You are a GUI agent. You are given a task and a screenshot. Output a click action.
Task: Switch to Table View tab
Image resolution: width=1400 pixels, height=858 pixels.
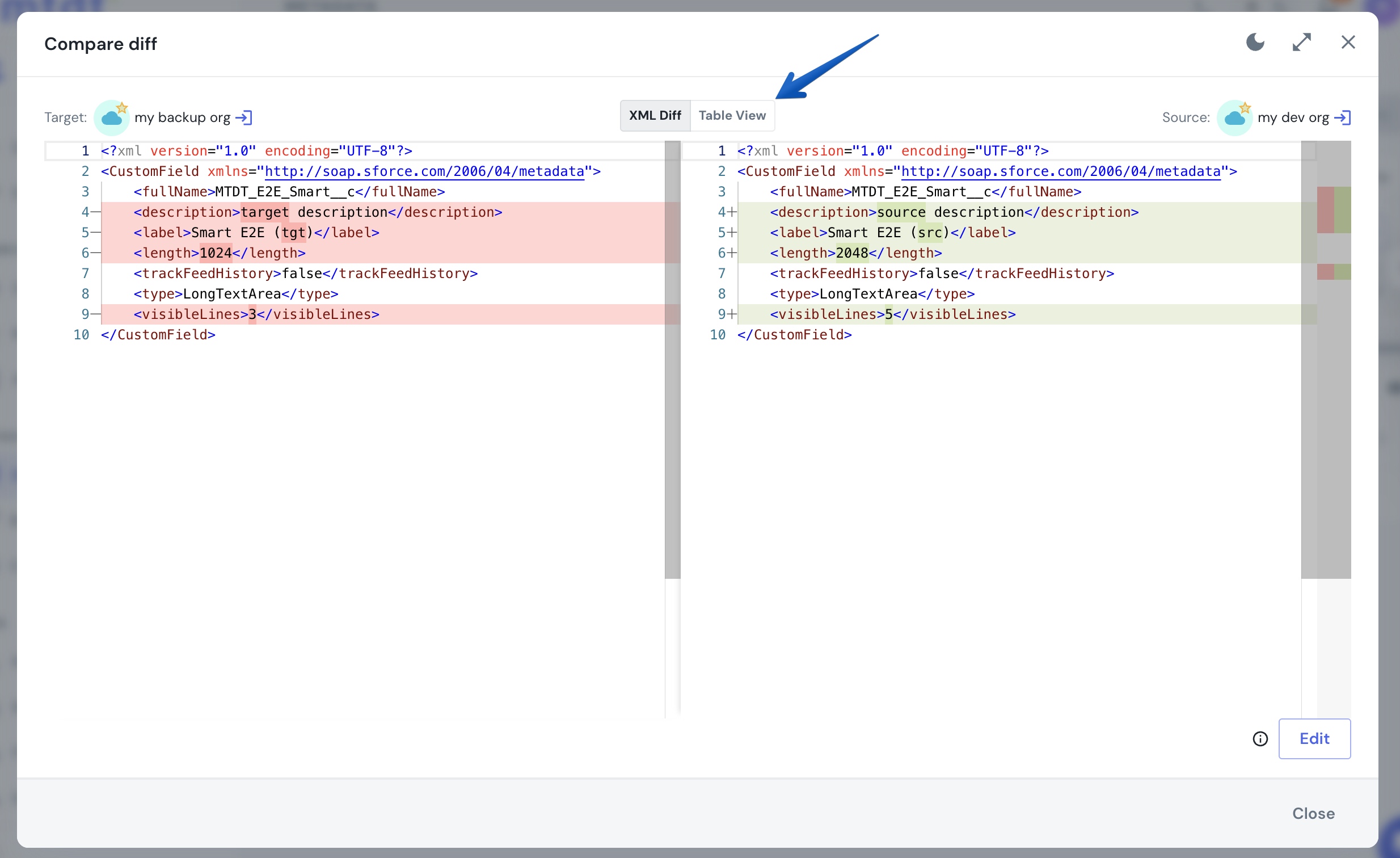click(732, 116)
